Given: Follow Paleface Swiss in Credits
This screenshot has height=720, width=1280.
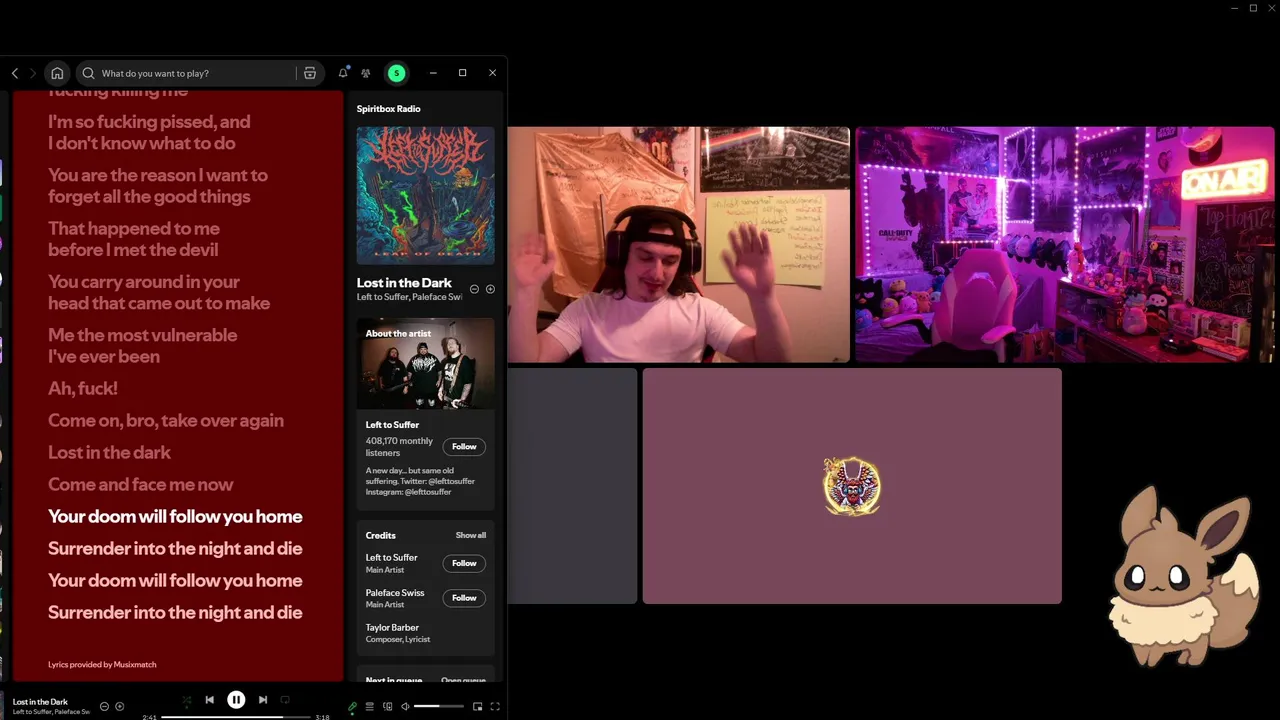Looking at the screenshot, I should pyautogui.click(x=464, y=598).
